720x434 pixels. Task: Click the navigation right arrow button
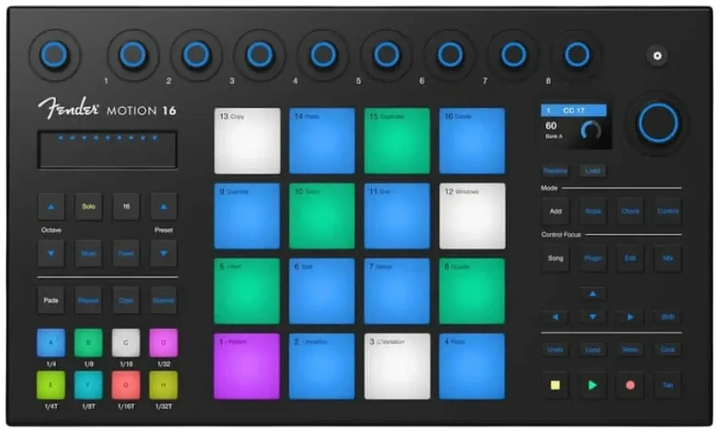tap(630, 317)
